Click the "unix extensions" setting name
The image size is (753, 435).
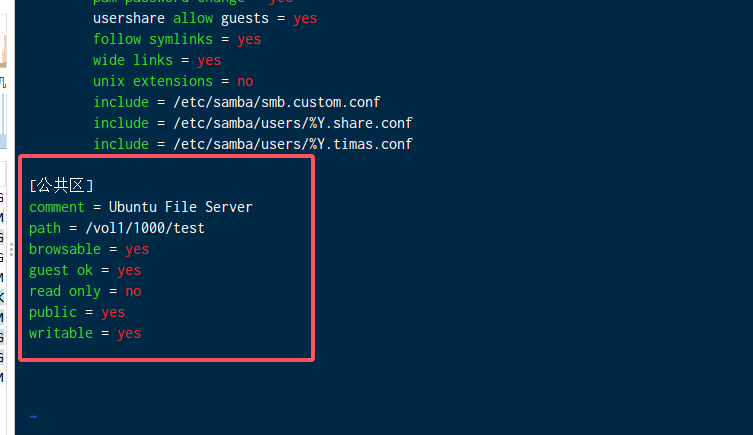[153, 81]
